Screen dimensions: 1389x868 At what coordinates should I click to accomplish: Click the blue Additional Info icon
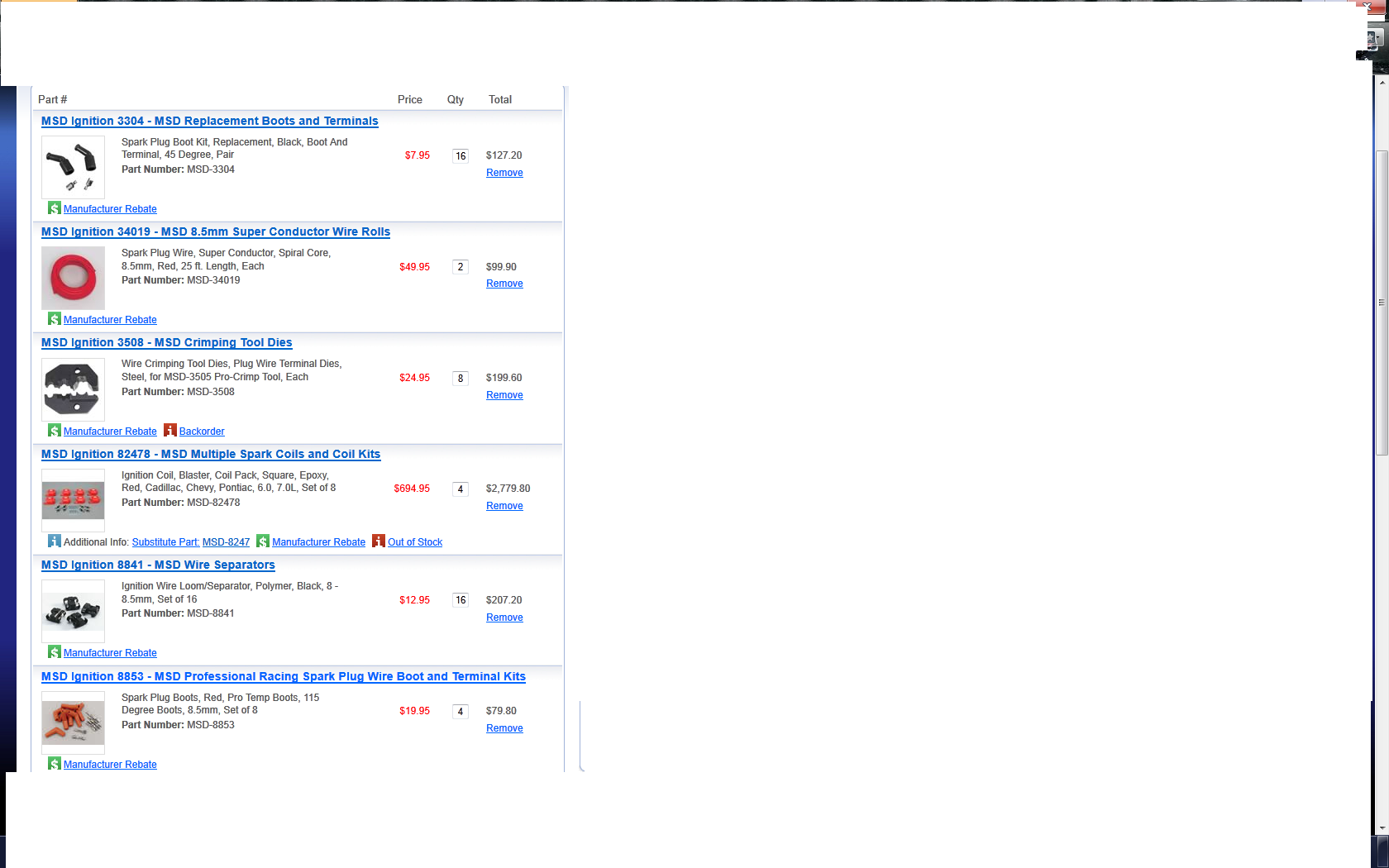coord(54,541)
